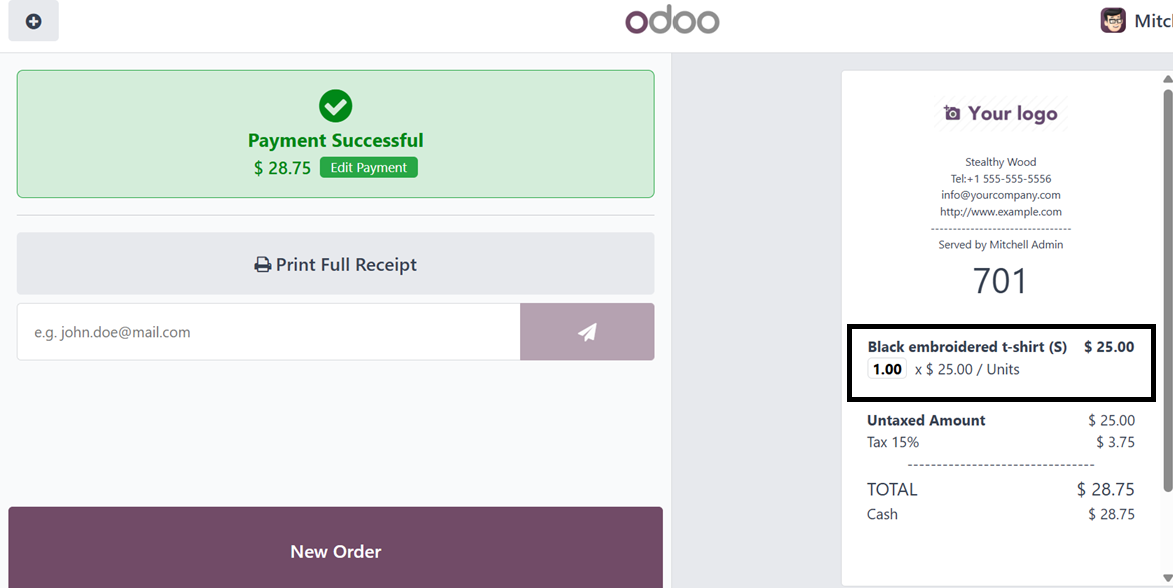The image size is (1173, 588).
Task: Start a New Order
Action: pyautogui.click(x=335, y=551)
